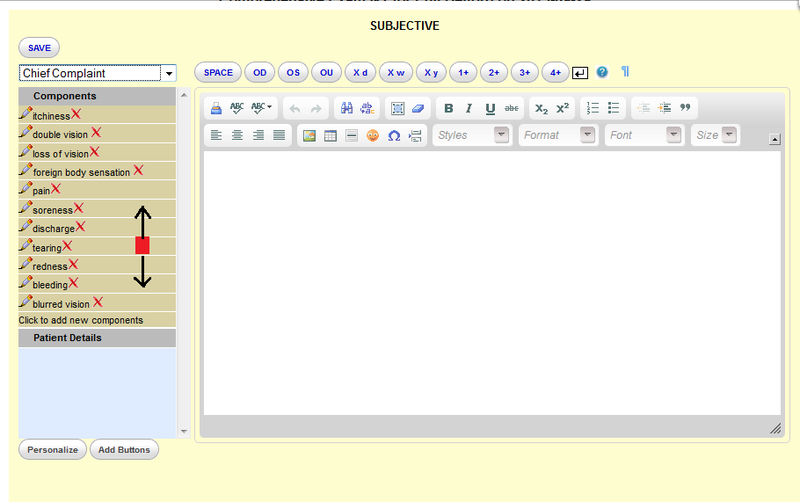Toggle strikethrough text formatting

512,108
